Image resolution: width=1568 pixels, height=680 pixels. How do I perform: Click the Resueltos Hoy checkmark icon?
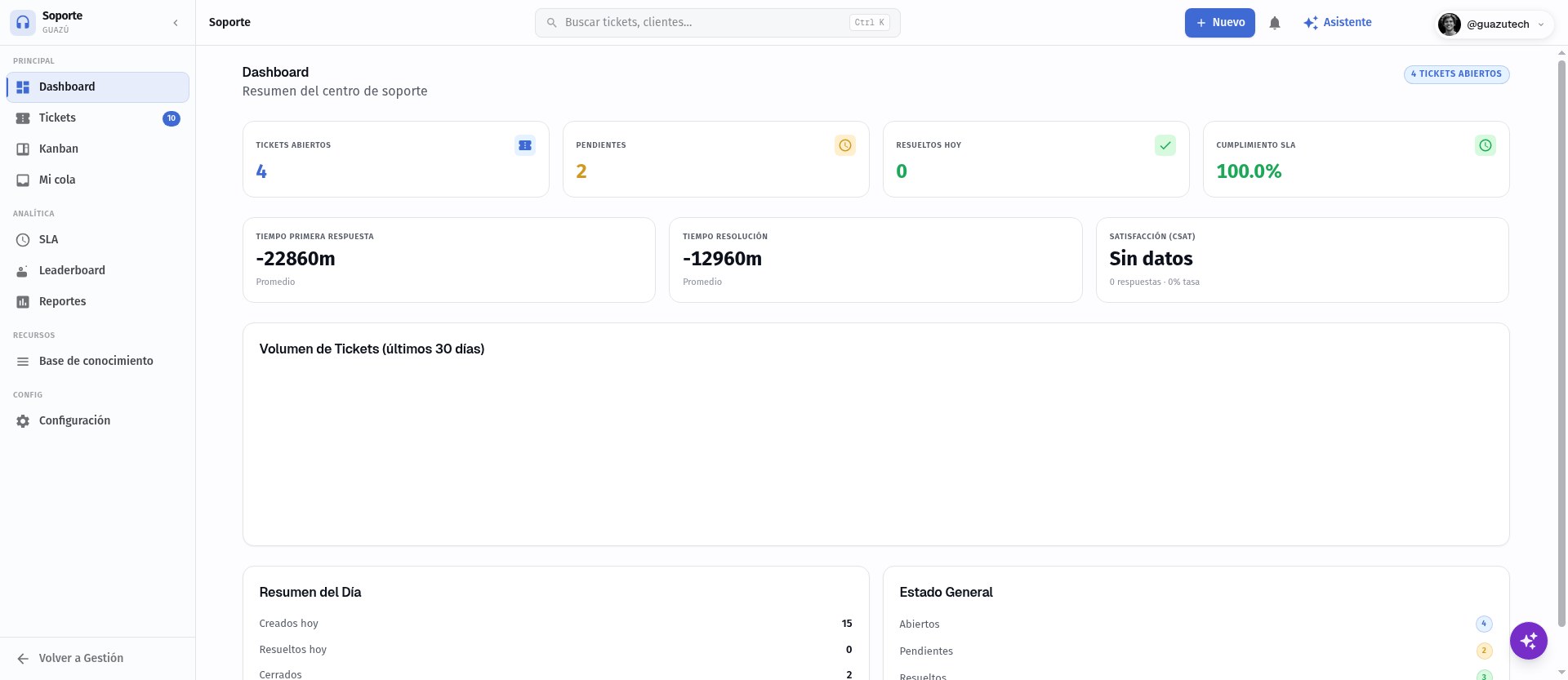1165,145
